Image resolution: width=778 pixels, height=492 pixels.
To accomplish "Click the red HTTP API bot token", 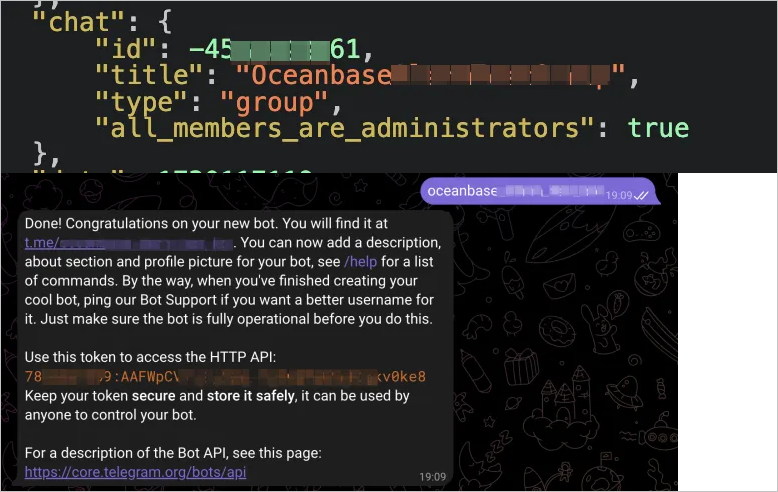I will point(225,377).
